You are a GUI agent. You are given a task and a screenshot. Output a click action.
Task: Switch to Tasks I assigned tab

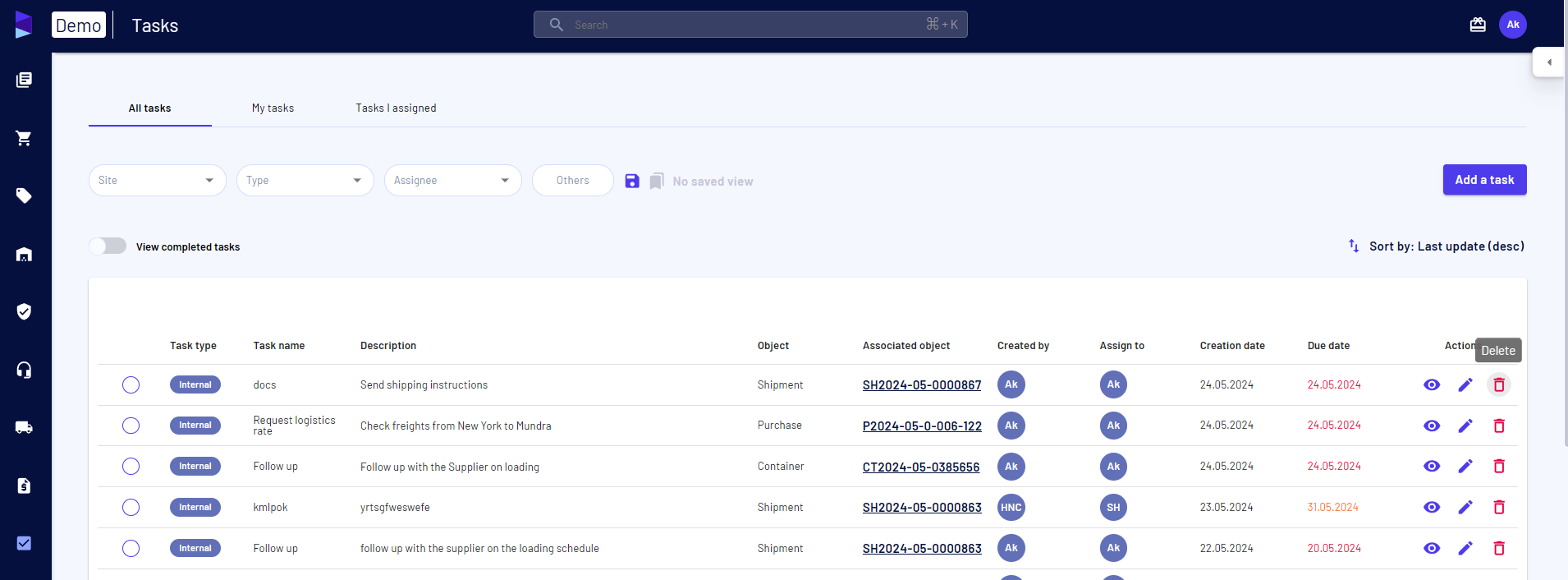(396, 108)
